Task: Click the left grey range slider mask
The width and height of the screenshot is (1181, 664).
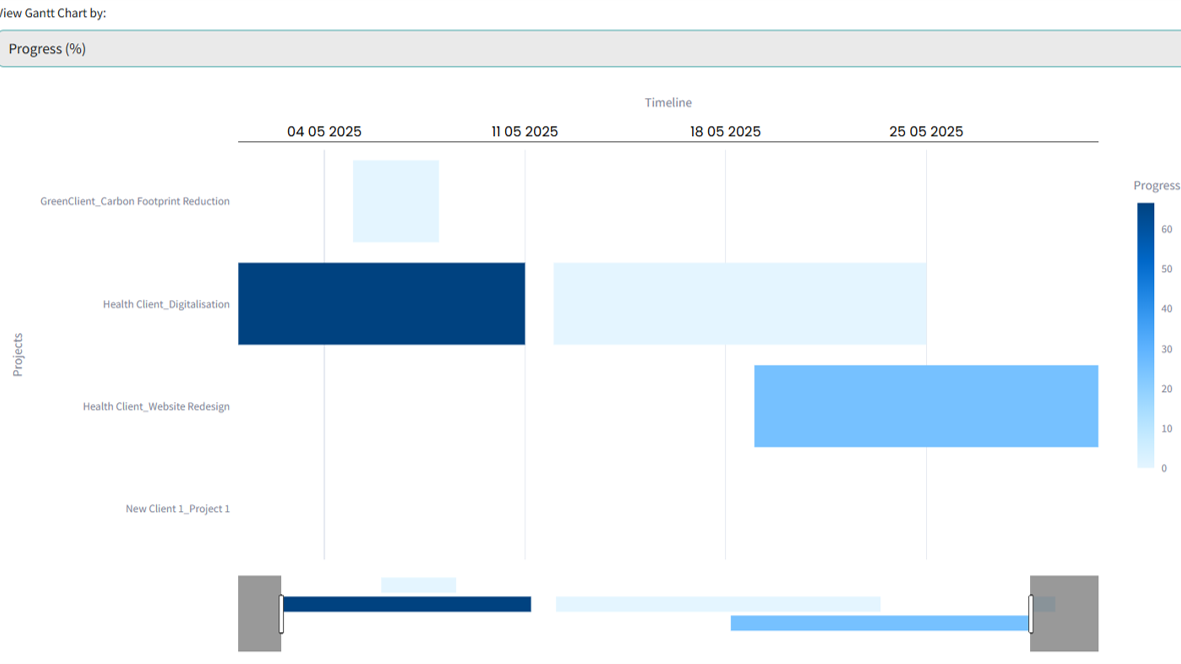Action: 259,613
